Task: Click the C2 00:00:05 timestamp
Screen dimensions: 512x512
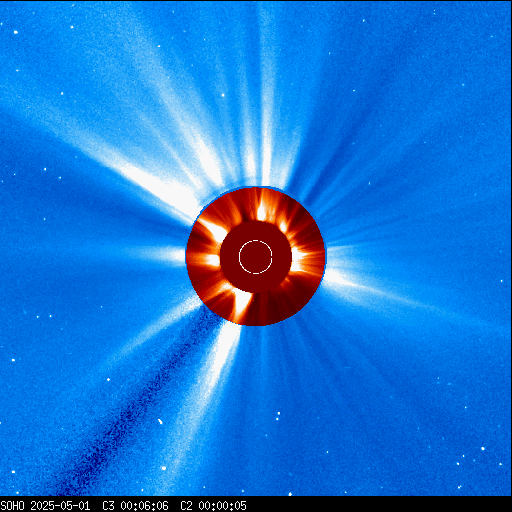Action: [x=213, y=506]
